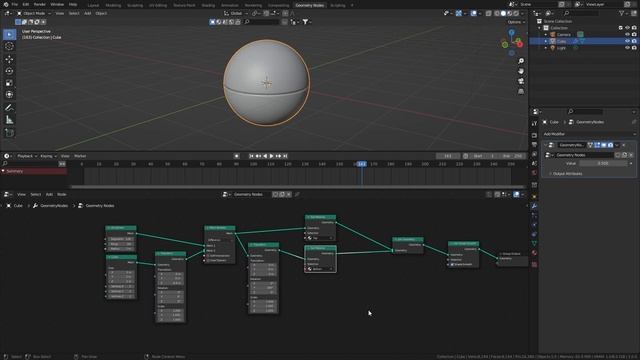Expand the Output Attributes panel
Image resolution: width=640 pixels, height=360 pixels.
[x=567, y=173]
